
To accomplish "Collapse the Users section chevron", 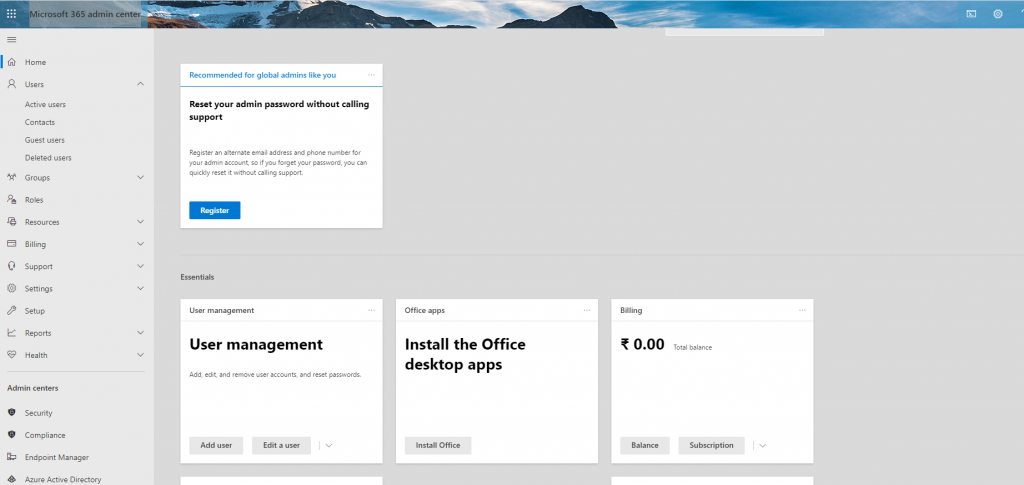I will pos(140,84).
